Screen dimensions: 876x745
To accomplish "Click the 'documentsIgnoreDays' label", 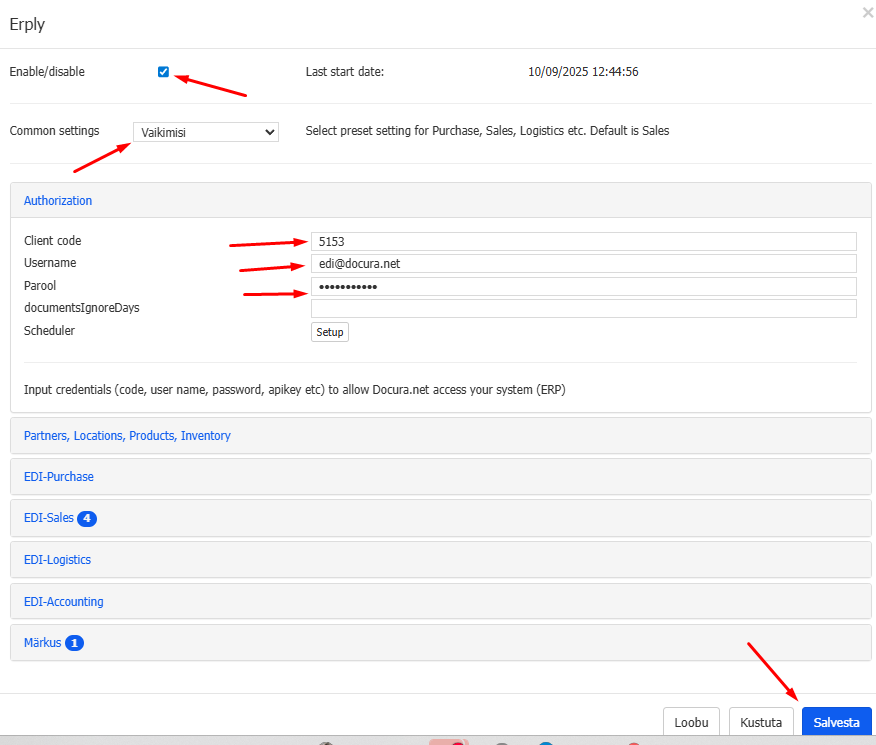I will click(x=82, y=308).
